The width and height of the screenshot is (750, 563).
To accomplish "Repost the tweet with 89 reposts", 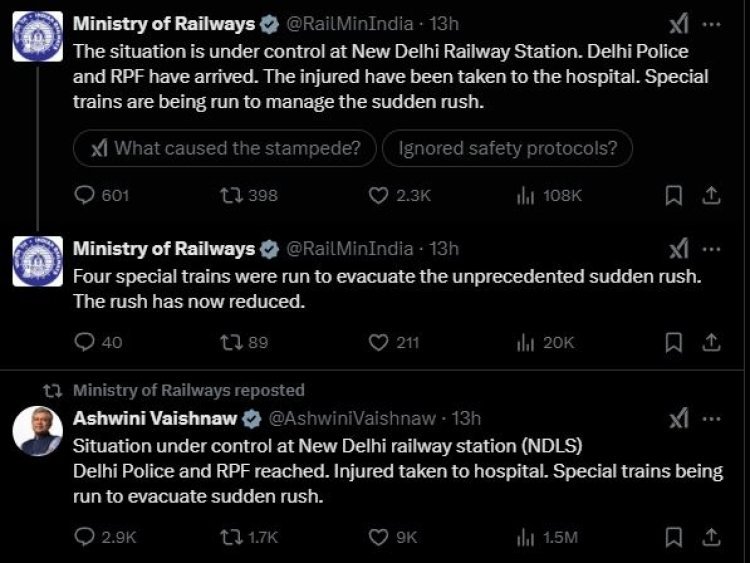I will (229, 342).
